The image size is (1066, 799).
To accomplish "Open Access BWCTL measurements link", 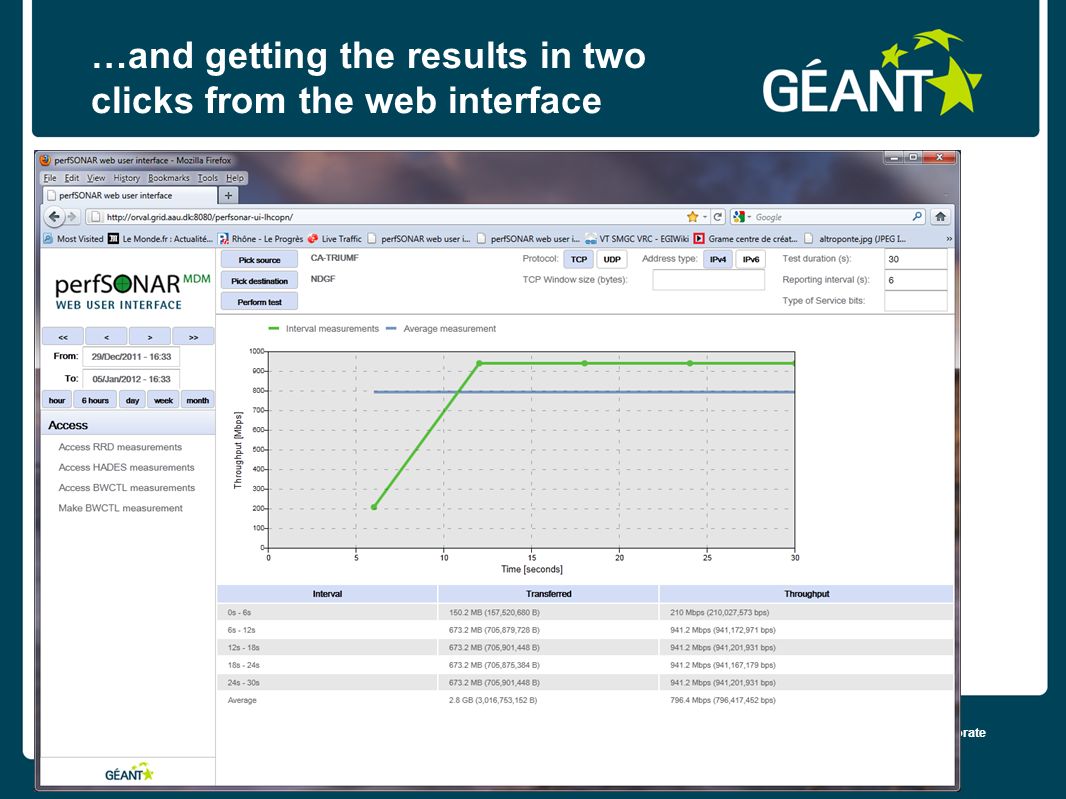I will (126, 488).
